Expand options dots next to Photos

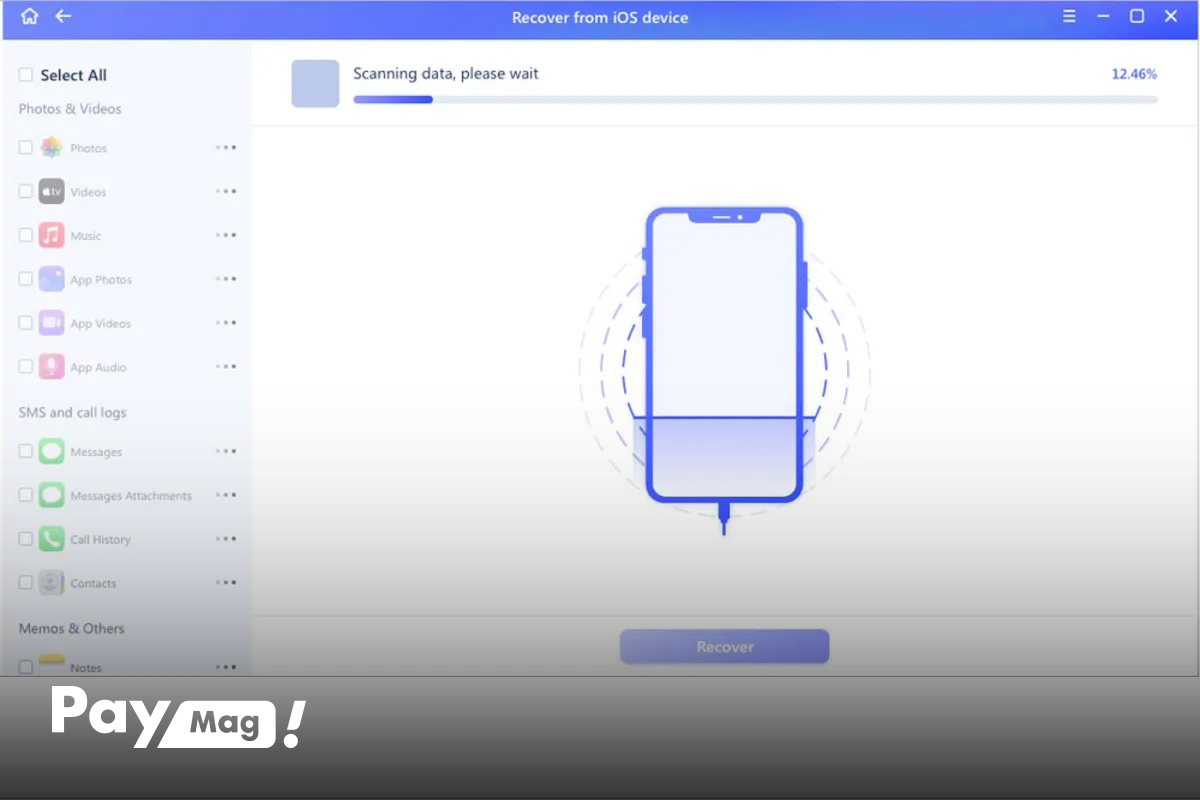pyautogui.click(x=226, y=148)
